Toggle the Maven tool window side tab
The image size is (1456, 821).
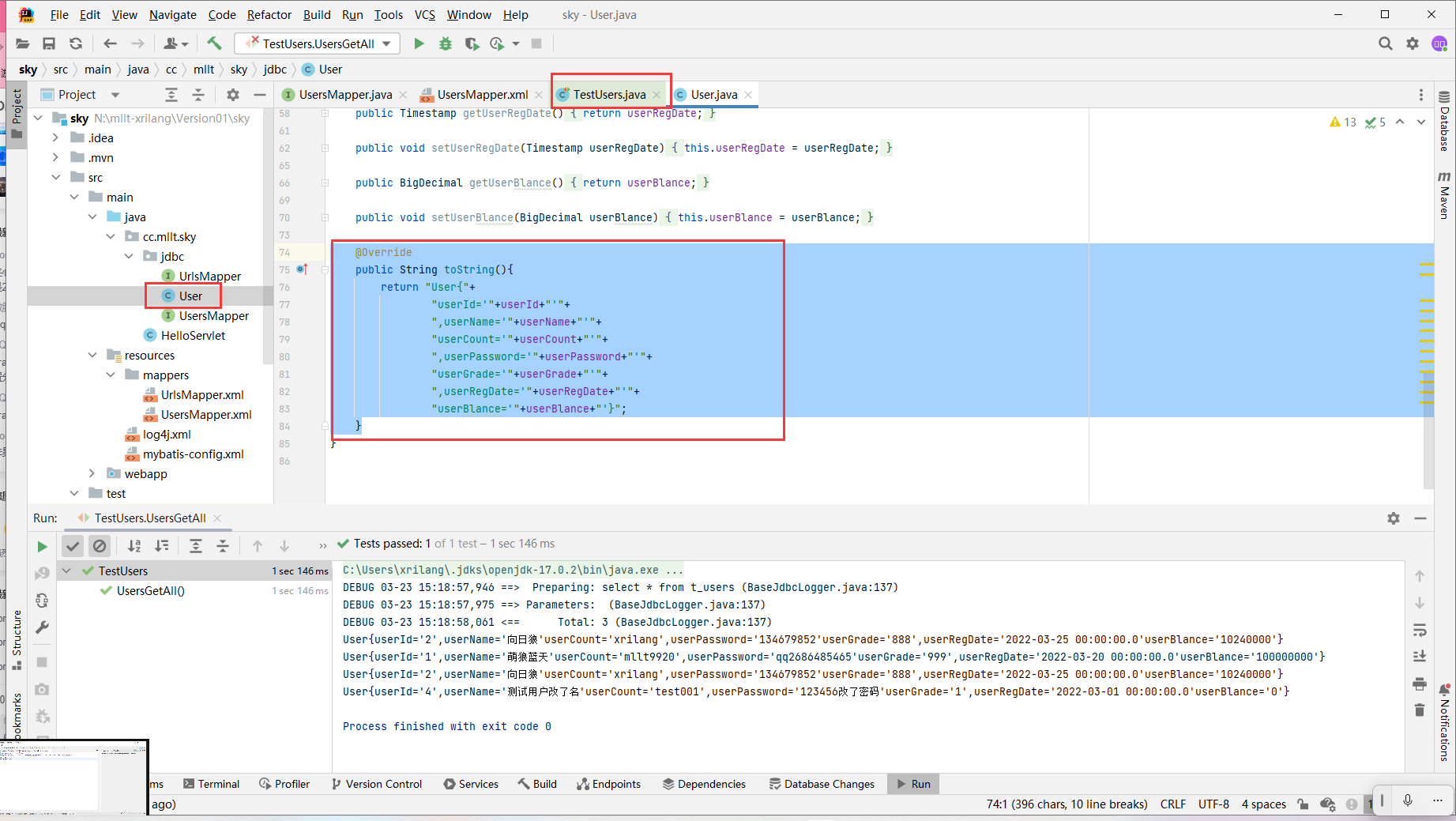(1444, 194)
